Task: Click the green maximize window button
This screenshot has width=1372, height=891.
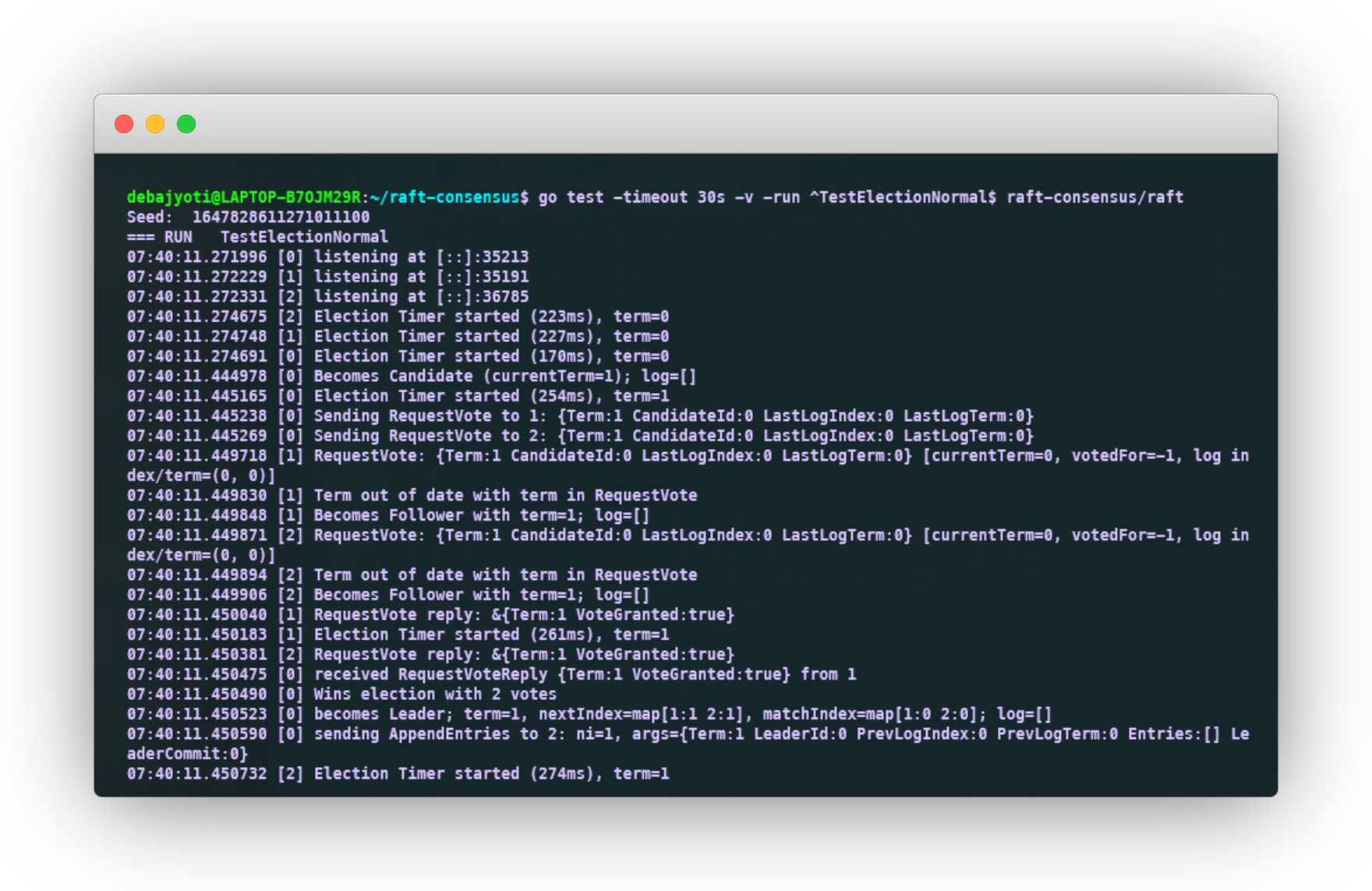Action: pyautogui.click(x=186, y=124)
